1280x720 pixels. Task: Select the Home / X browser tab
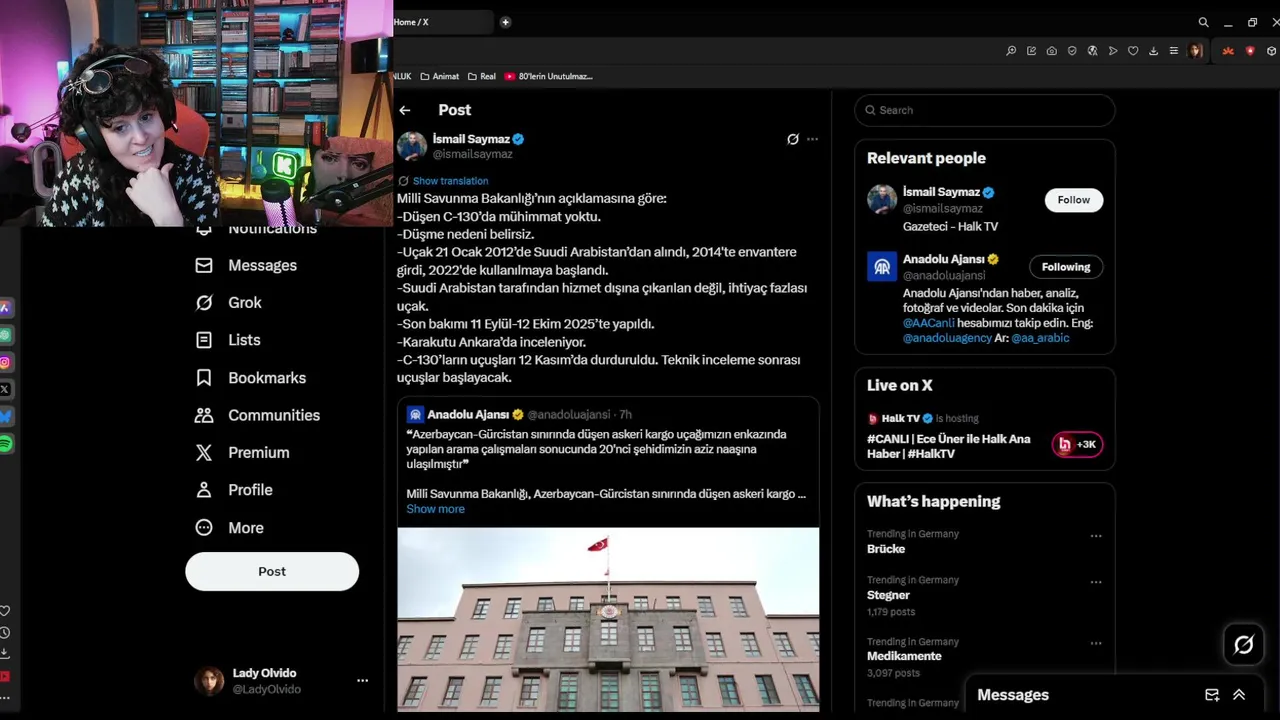point(442,22)
